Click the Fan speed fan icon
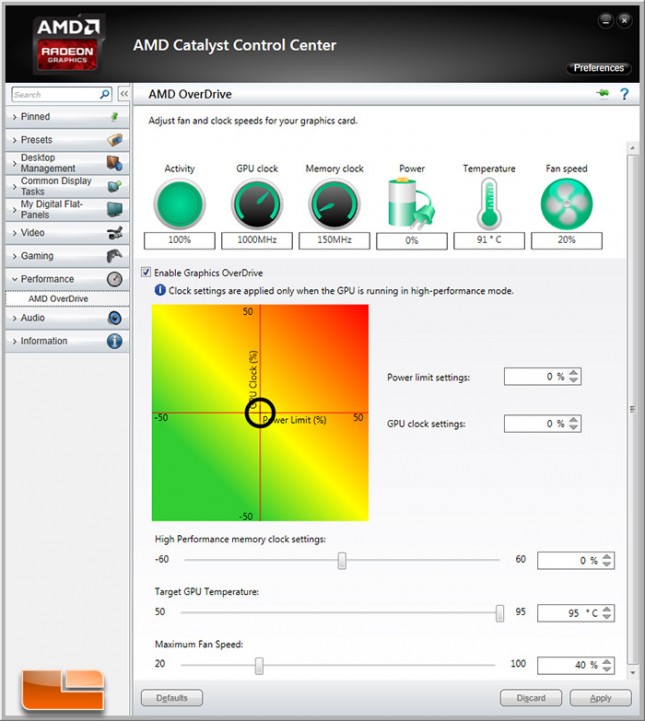Screen dimensions: 645x721 pos(566,204)
